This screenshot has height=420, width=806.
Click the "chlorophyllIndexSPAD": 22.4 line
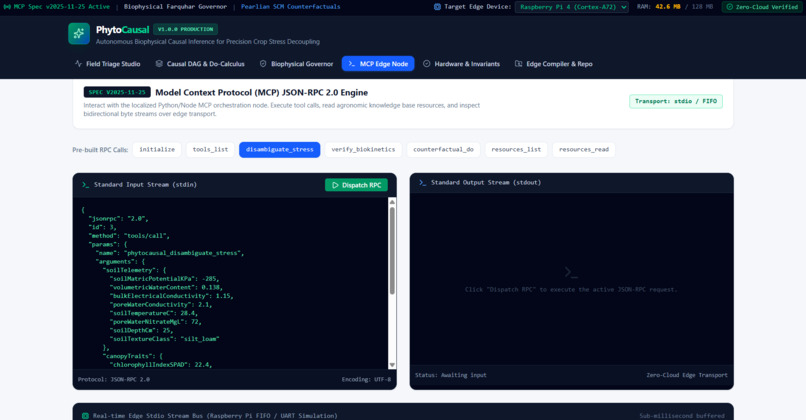(x=160, y=364)
